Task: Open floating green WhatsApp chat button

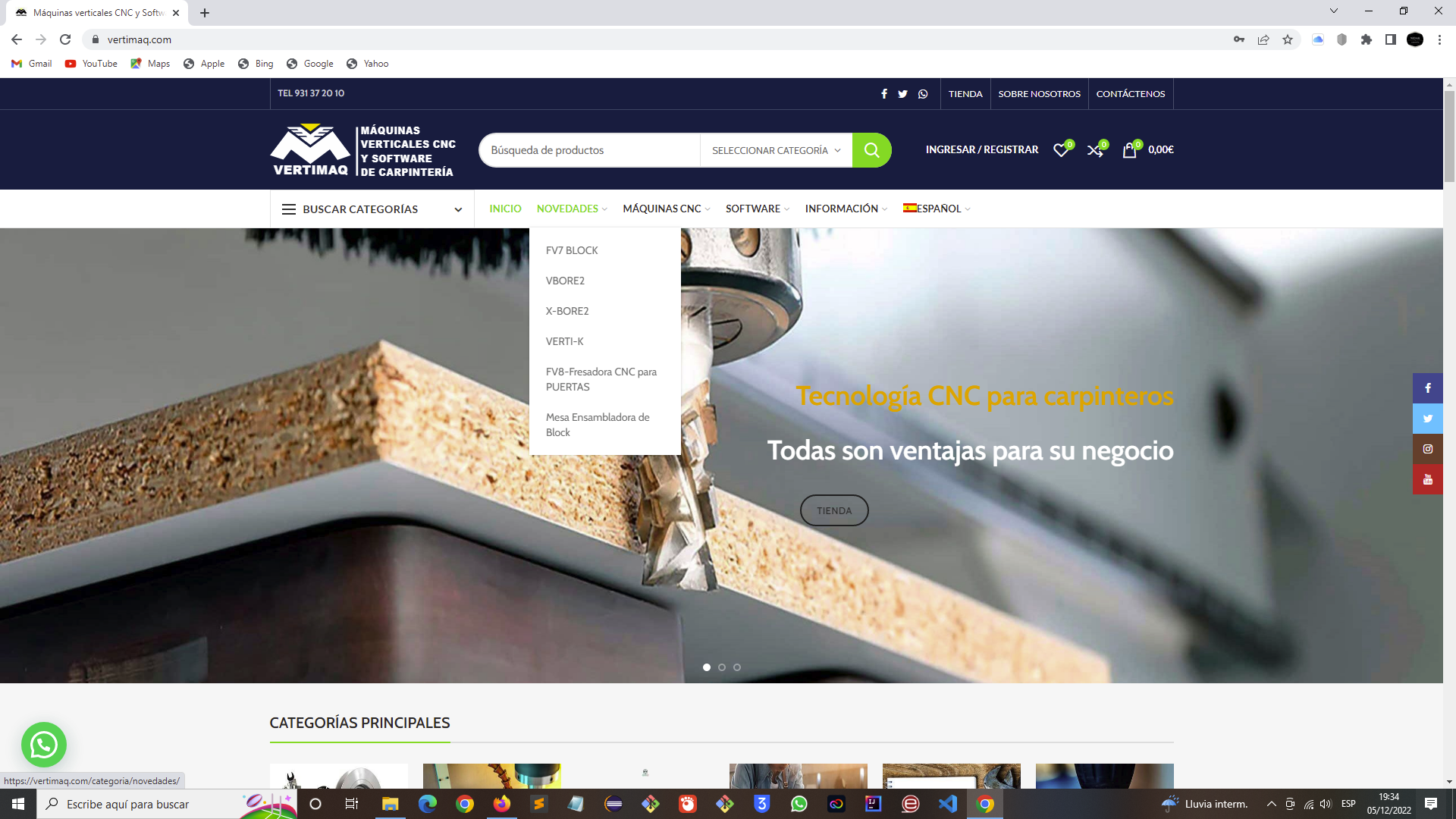Action: tap(44, 745)
